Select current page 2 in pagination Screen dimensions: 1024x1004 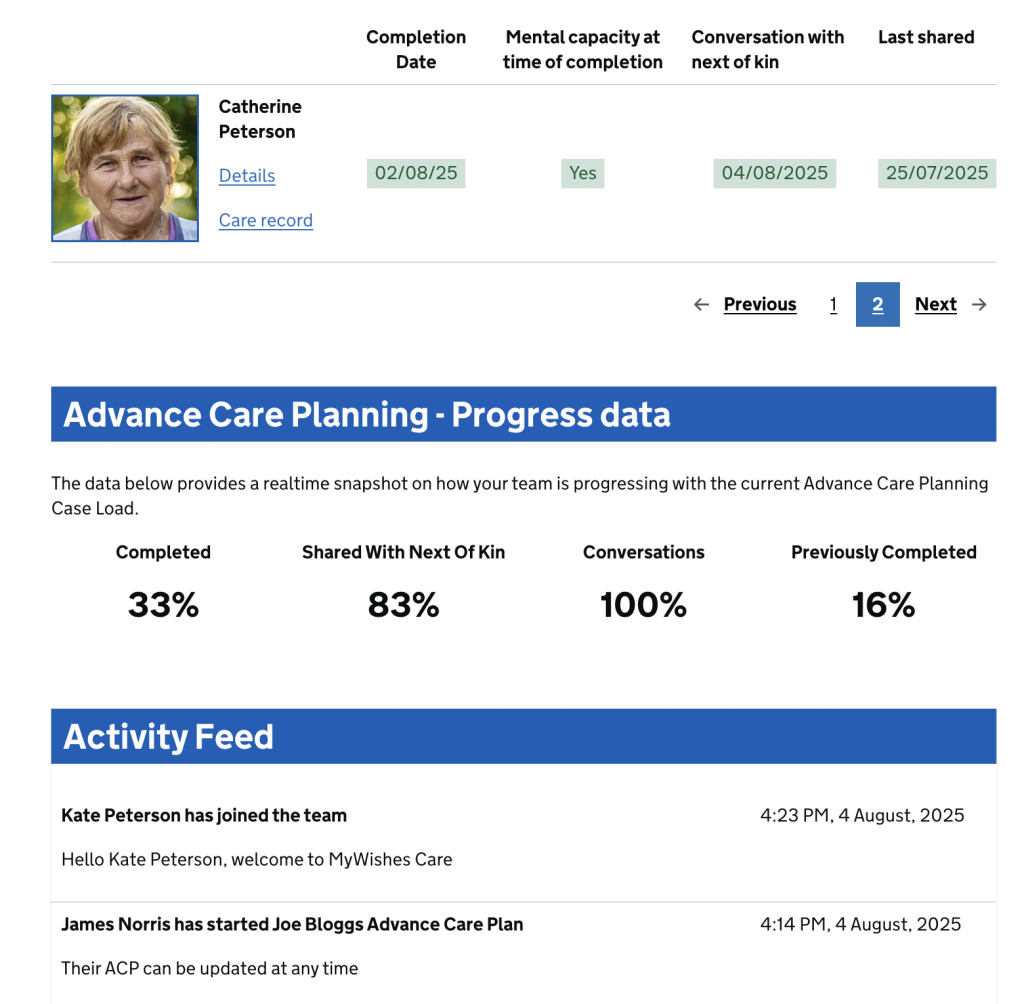[x=877, y=305]
